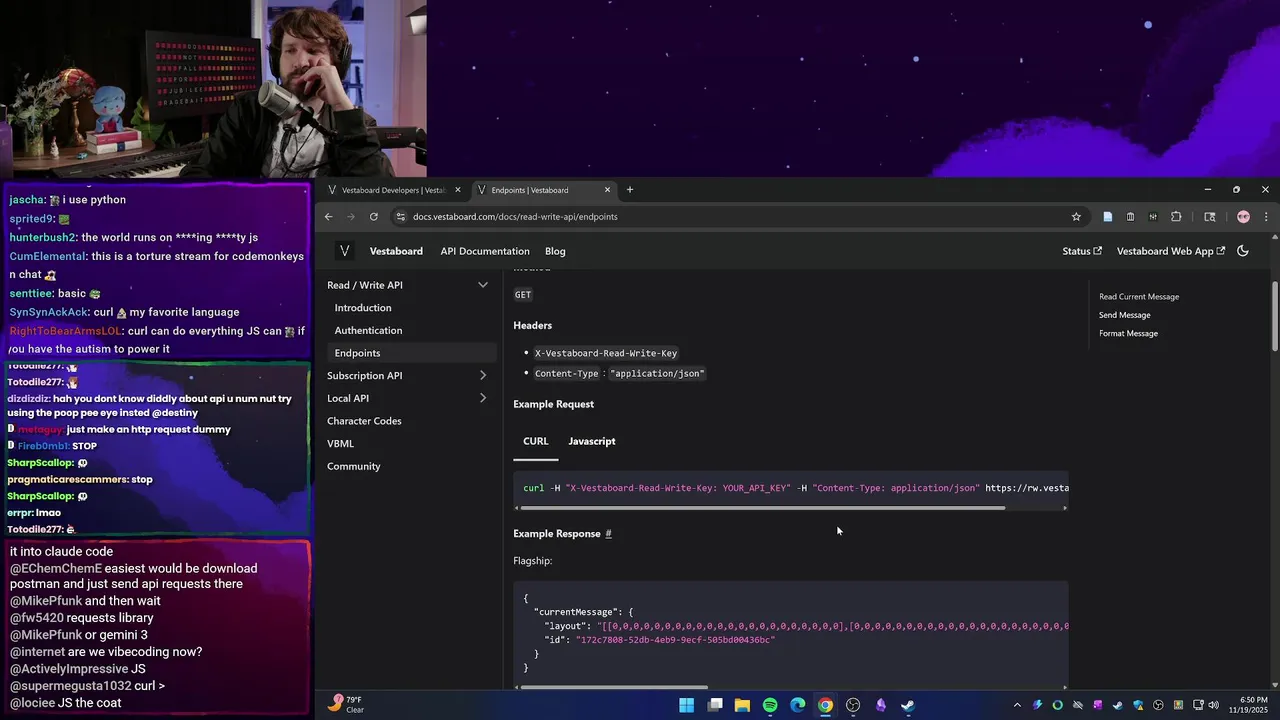Jump to Read Current Message section
The image size is (1280, 720).
point(1139,297)
